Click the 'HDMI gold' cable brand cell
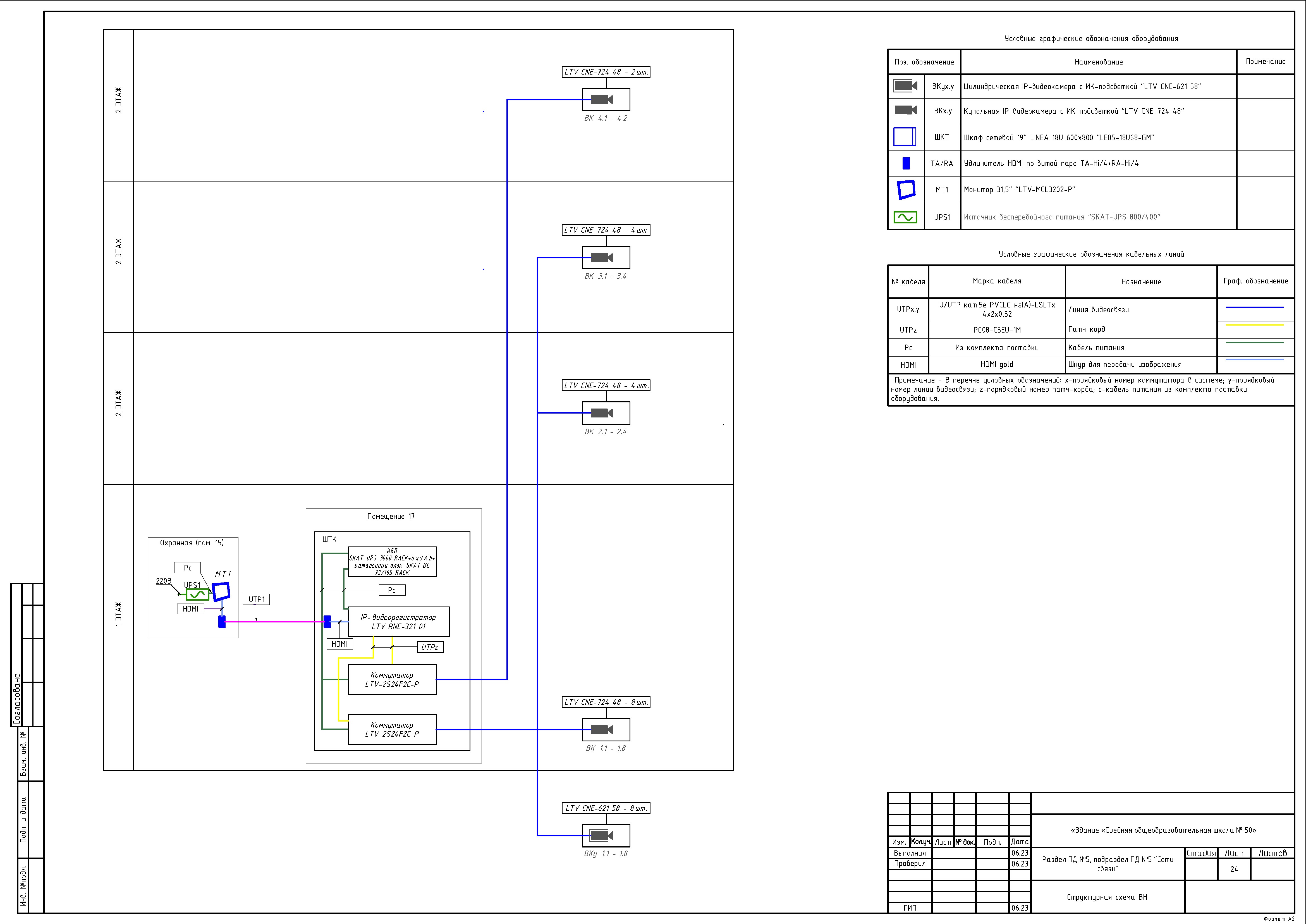Viewport: 1306px width, 924px height. pyautogui.click(x=997, y=365)
